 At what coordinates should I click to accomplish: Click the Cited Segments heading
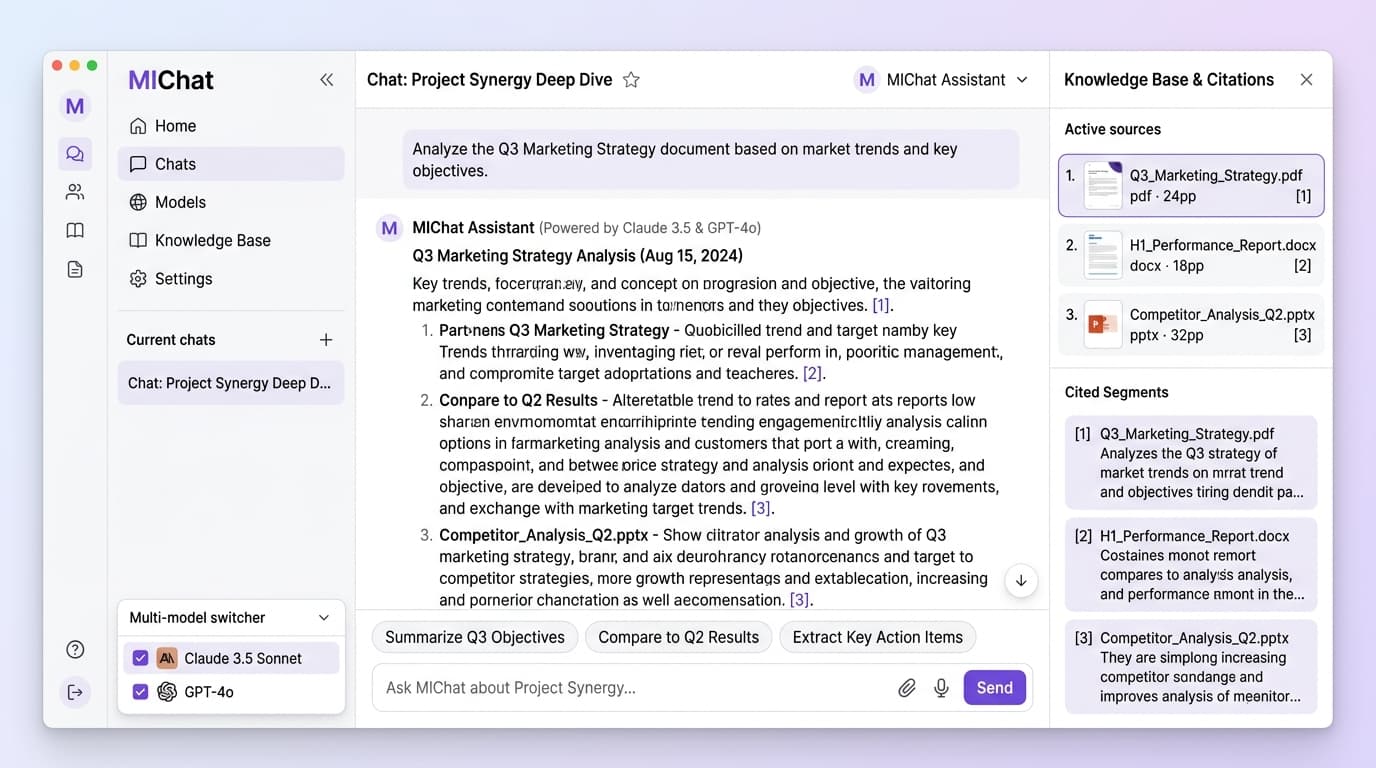coord(1116,392)
